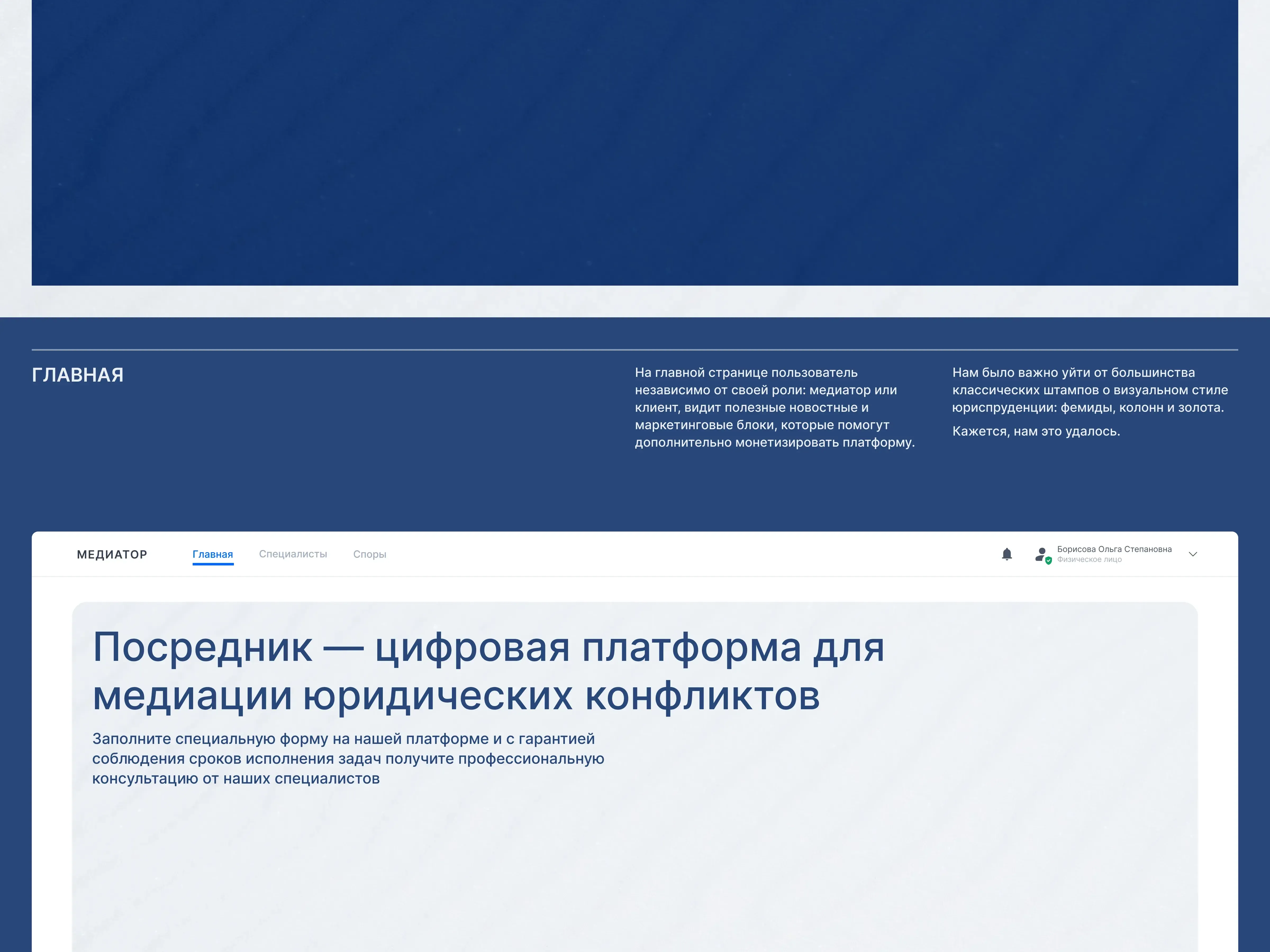Open the Споры section
Viewport: 1270px width, 952px height.
coord(370,554)
